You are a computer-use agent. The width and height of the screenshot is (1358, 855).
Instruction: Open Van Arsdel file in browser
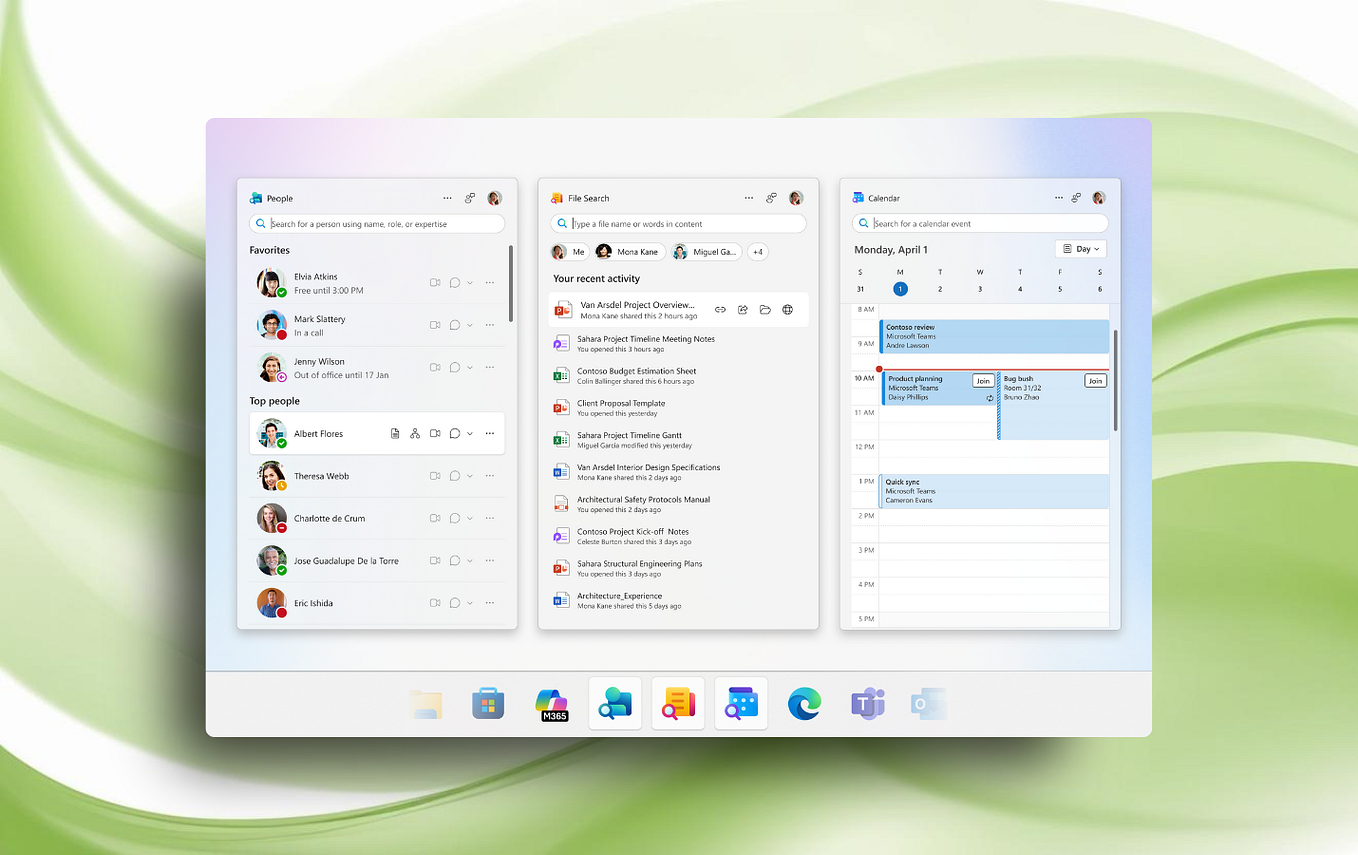point(788,310)
